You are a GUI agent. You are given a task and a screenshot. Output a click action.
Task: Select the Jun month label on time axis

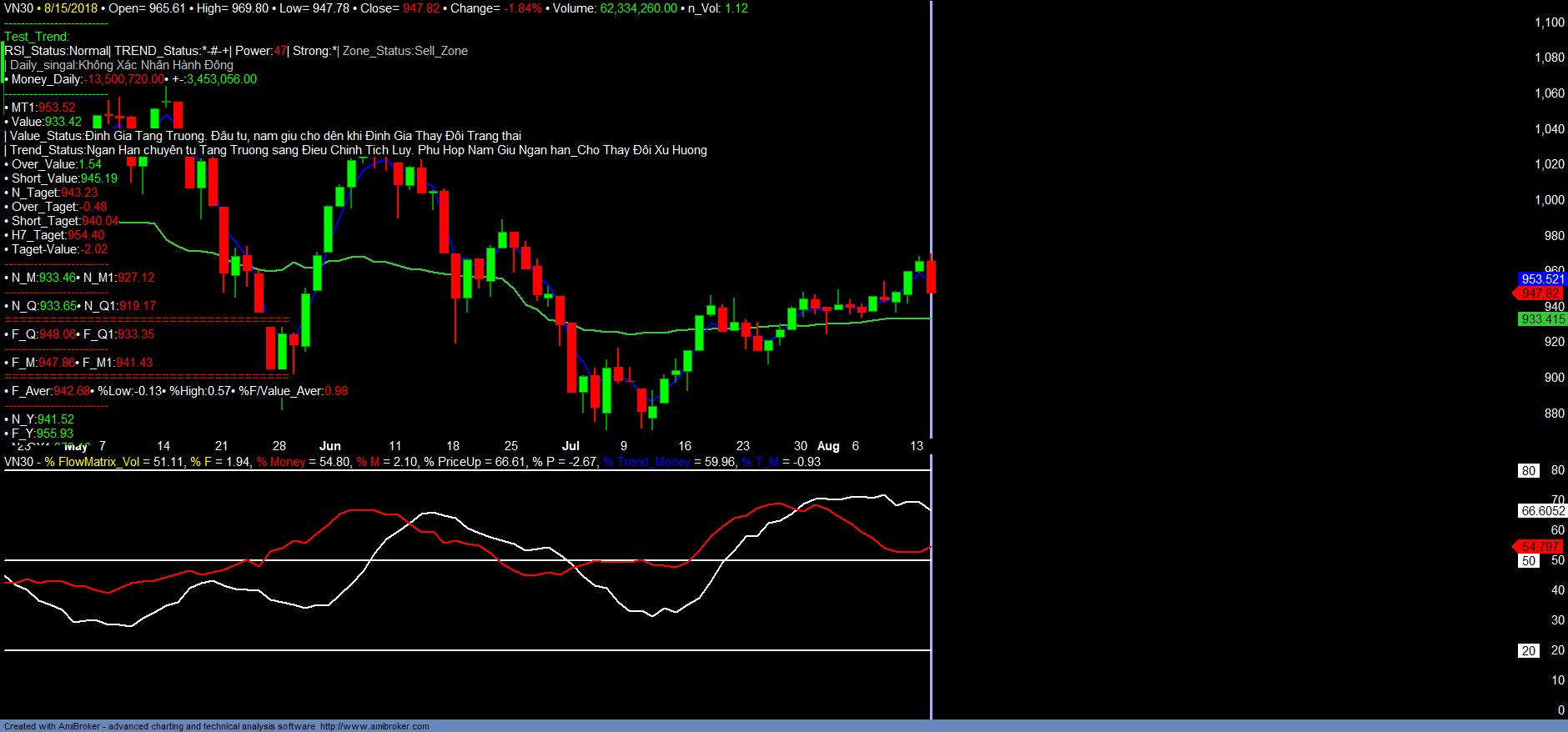click(329, 446)
